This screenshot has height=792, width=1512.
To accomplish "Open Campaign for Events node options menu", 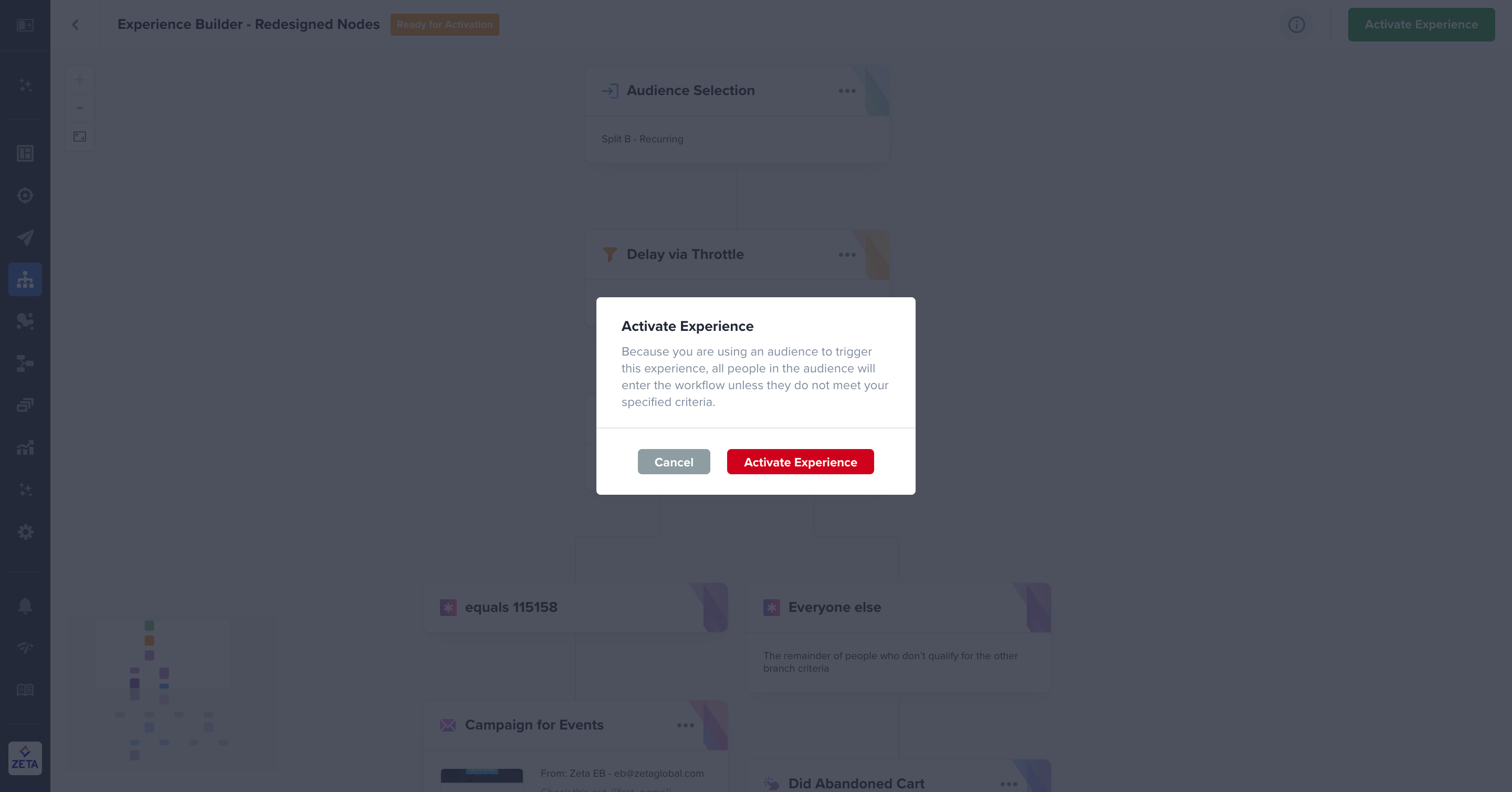I will pos(685,725).
